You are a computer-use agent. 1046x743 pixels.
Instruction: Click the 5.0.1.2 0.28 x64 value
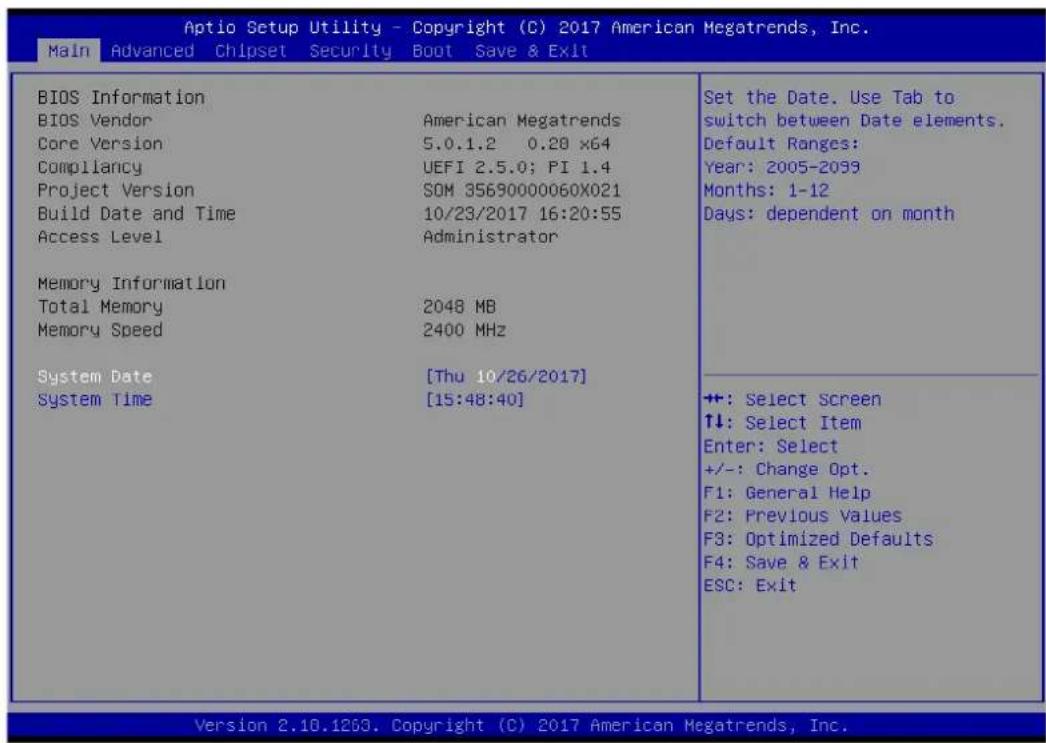[516, 144]
